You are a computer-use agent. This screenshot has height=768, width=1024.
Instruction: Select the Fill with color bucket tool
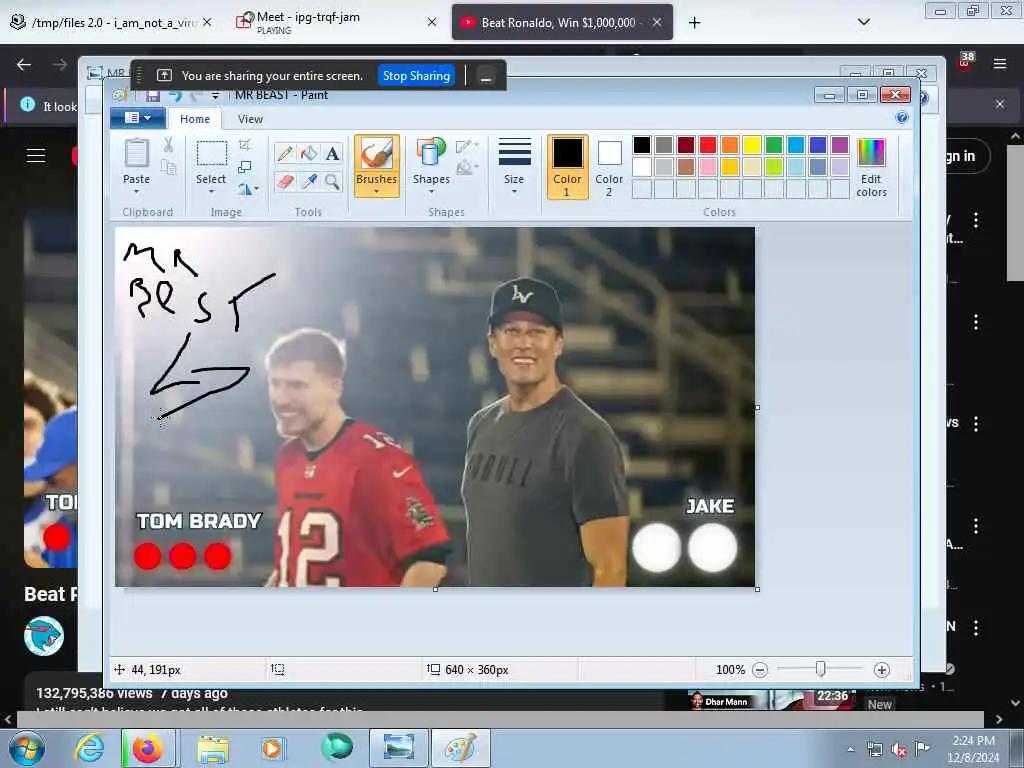[x=308, y=154]
